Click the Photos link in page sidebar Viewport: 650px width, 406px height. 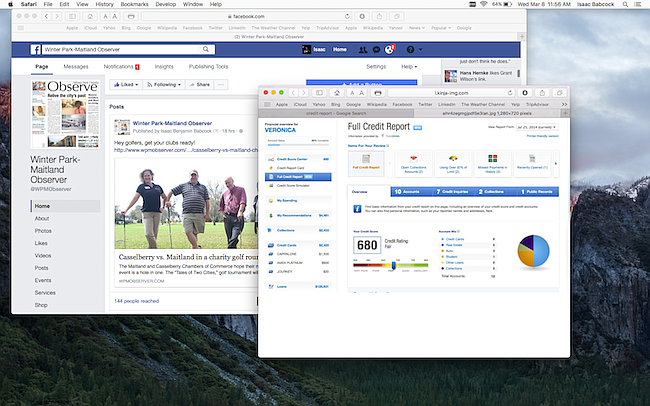[43, 230]
